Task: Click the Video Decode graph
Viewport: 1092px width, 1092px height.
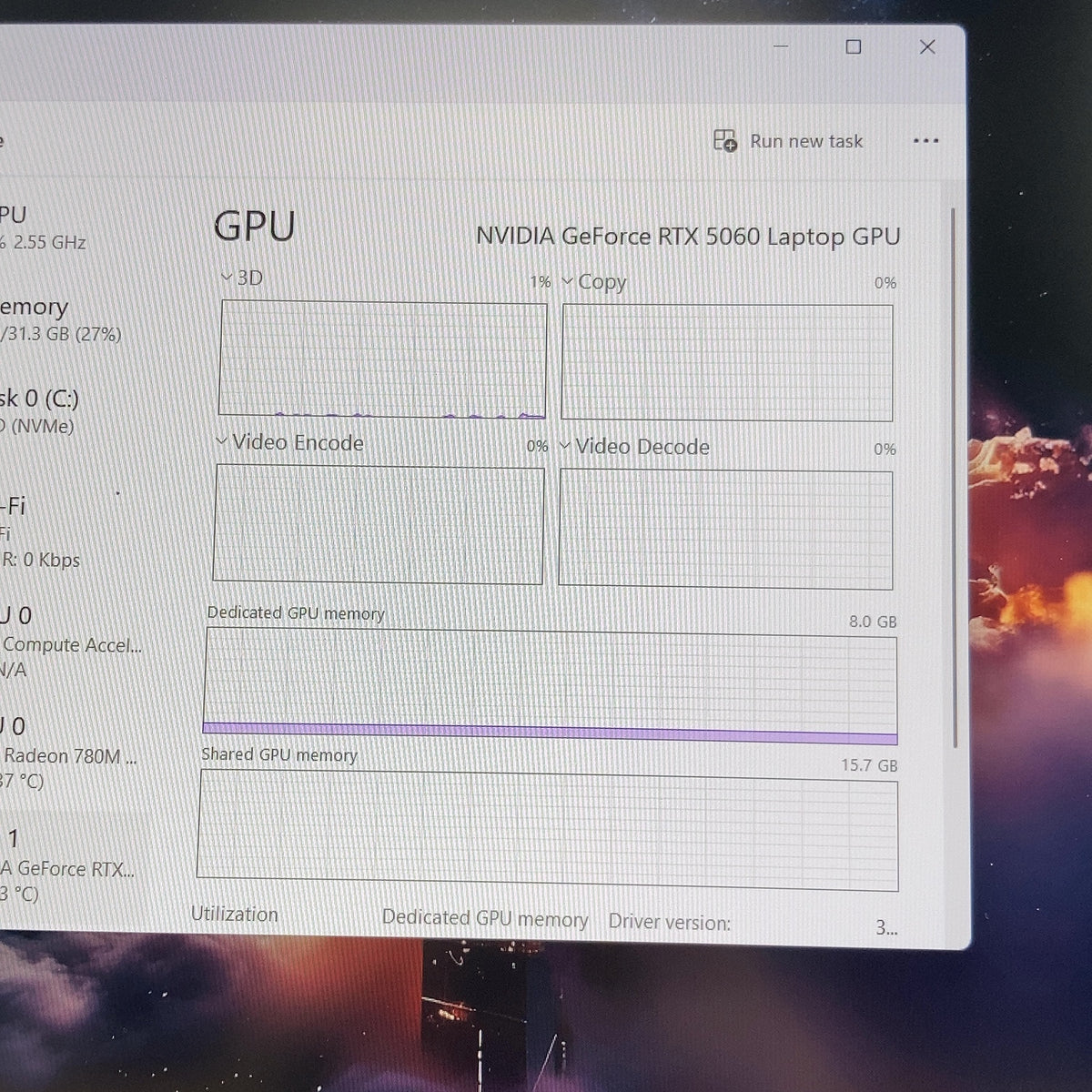Action: 725,530
